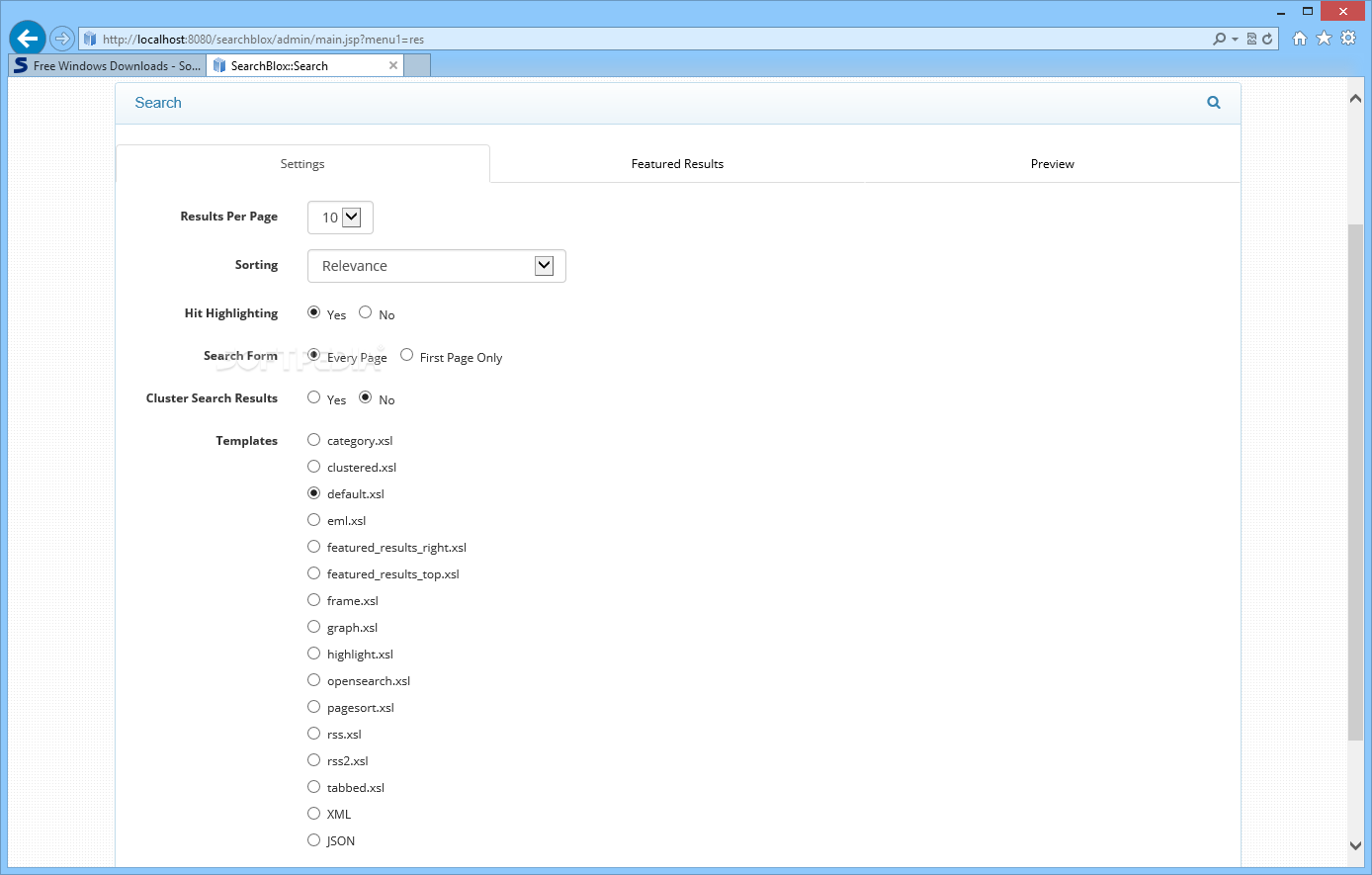The height and width of the screenshot is (875, 1372).
Task: Open the Featured Results tab
Action: tap(677, 164)
